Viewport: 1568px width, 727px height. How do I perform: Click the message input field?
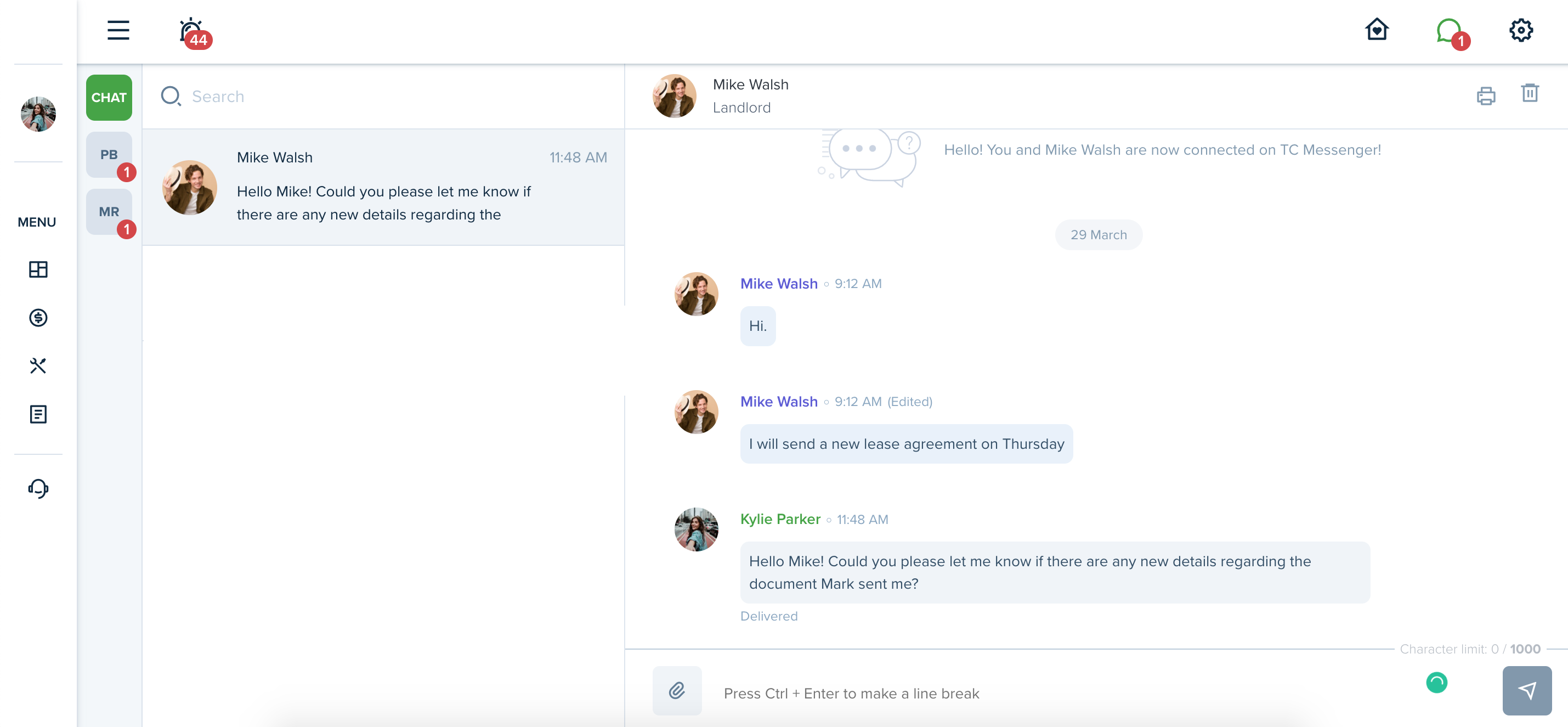tap(1065, 693)
